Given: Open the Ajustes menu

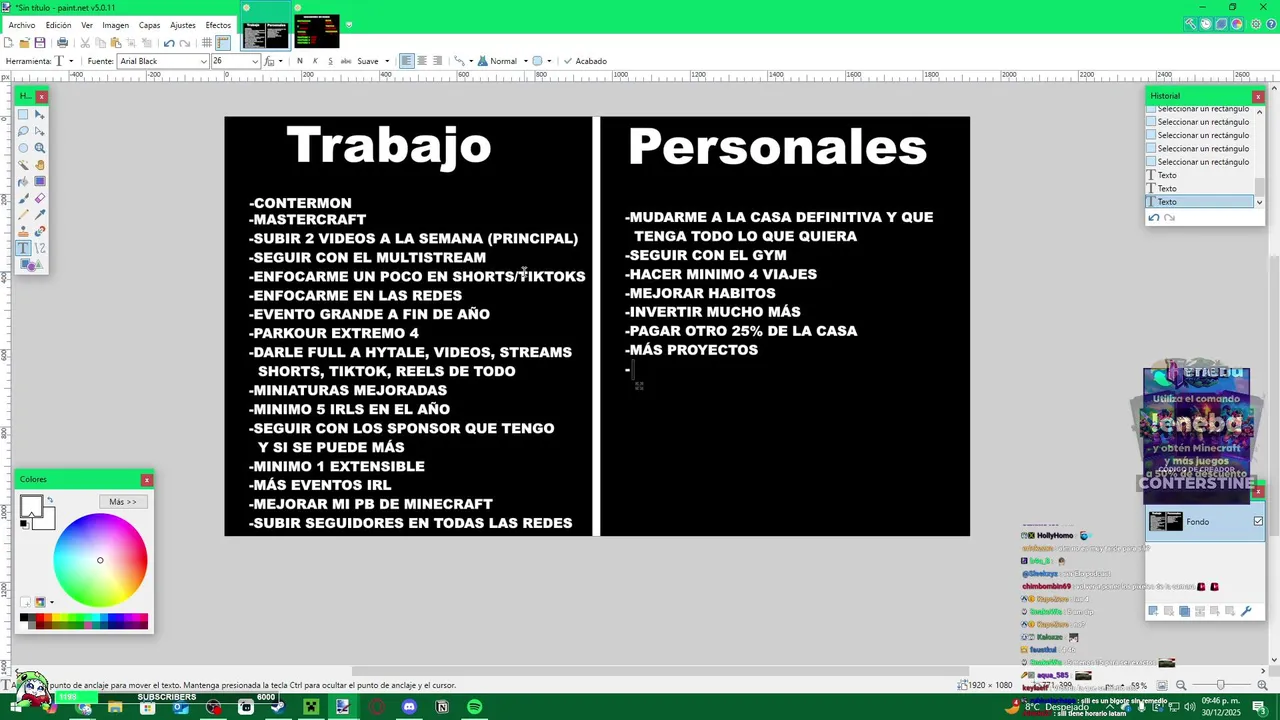Looking at the screenshot, I should pyautogui.click(x=183, y=25).
